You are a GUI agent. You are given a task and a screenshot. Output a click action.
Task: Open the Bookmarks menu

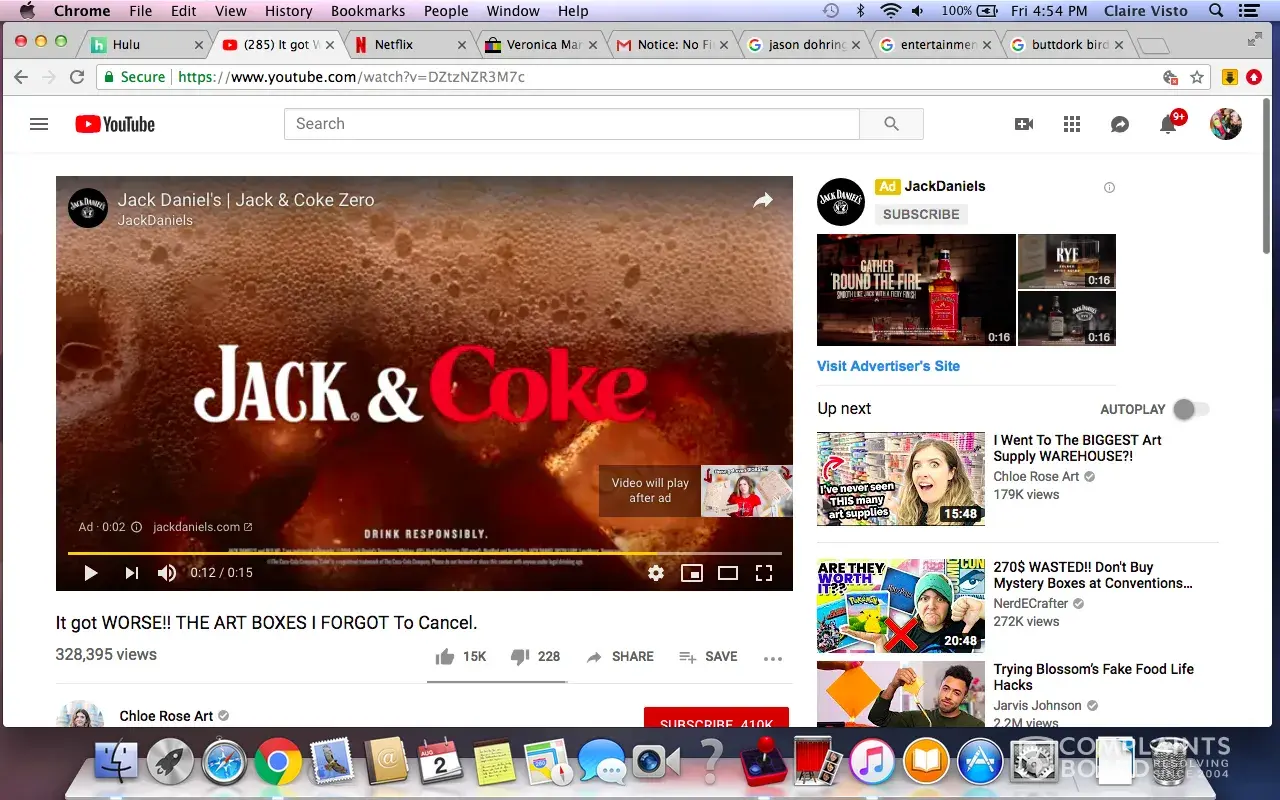tap(368, 11)
